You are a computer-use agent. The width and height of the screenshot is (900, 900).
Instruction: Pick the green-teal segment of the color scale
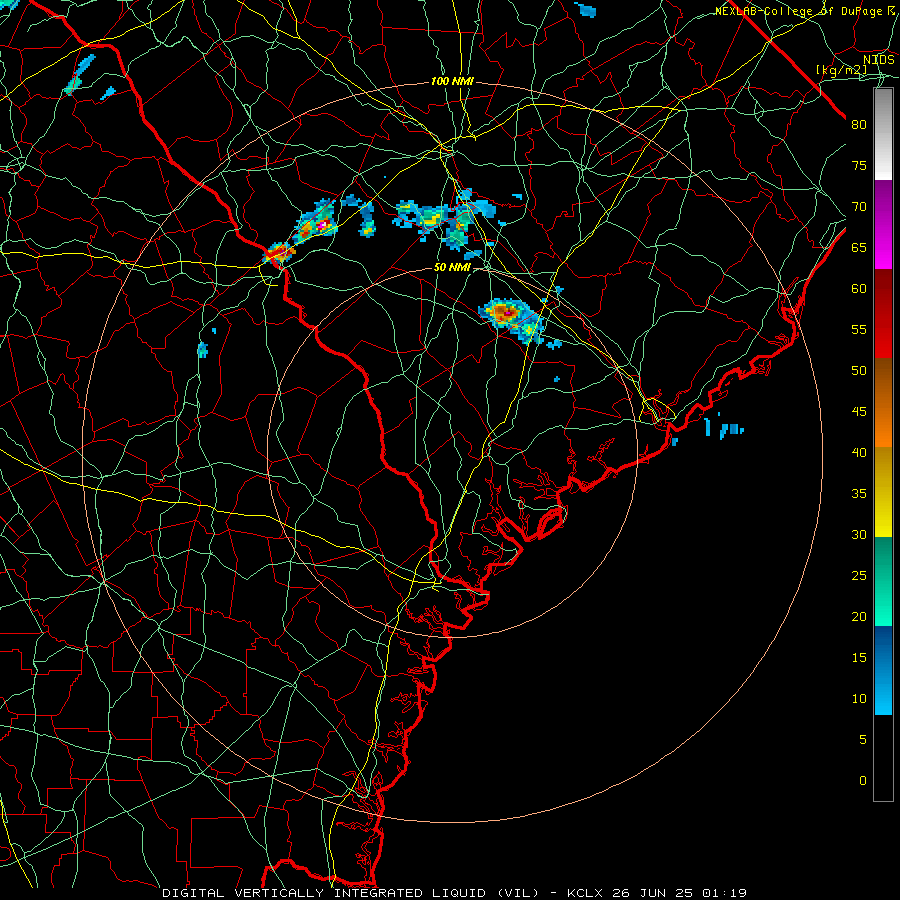pos(883,581)
